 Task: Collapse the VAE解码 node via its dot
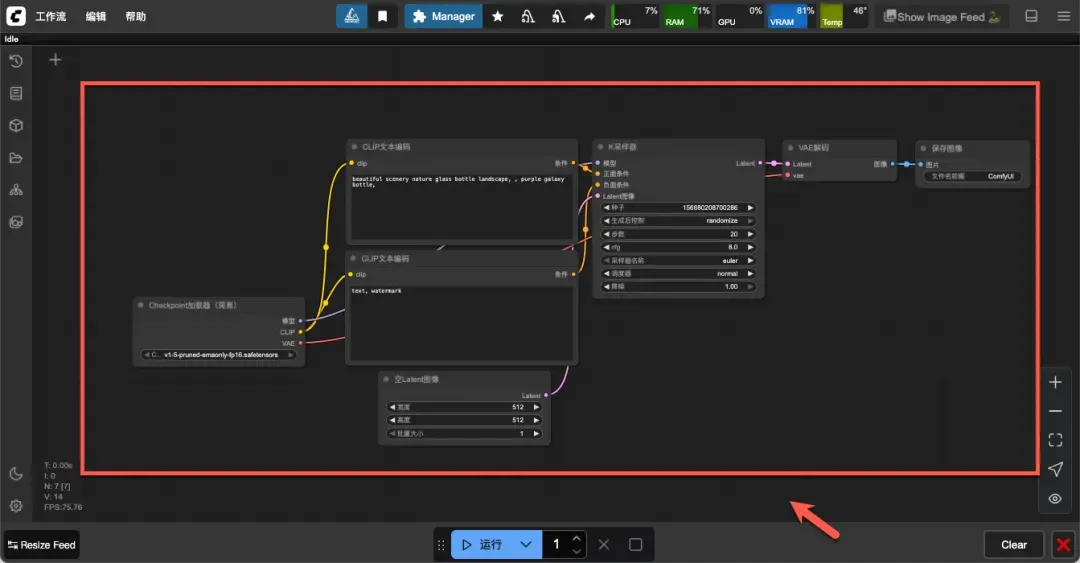[790, 147]
